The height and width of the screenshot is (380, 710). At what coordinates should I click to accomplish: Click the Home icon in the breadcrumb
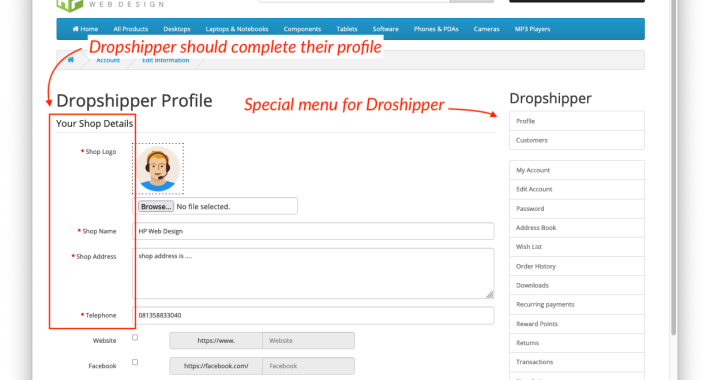coord(71,60)
